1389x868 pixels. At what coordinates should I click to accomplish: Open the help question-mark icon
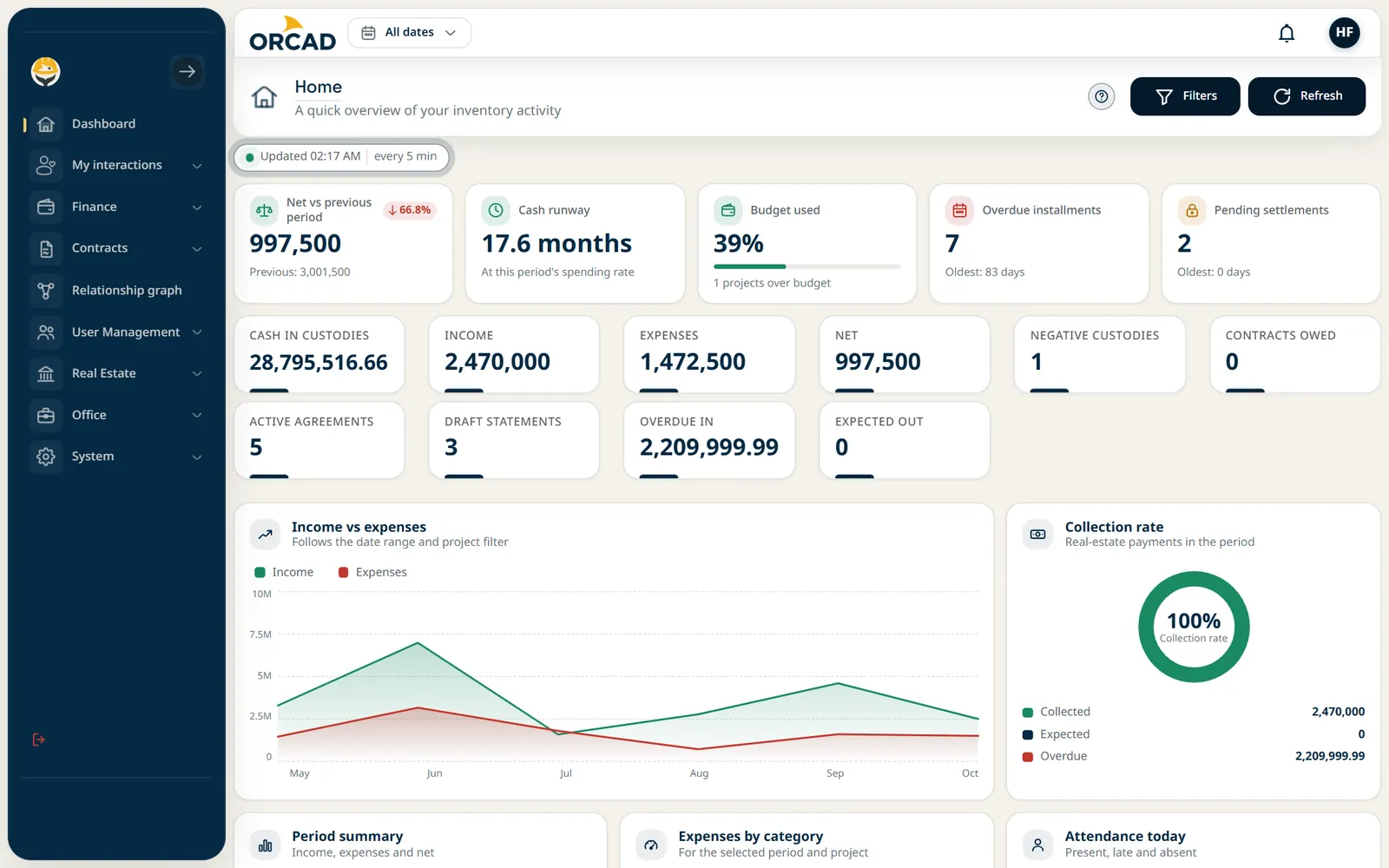1101,96
